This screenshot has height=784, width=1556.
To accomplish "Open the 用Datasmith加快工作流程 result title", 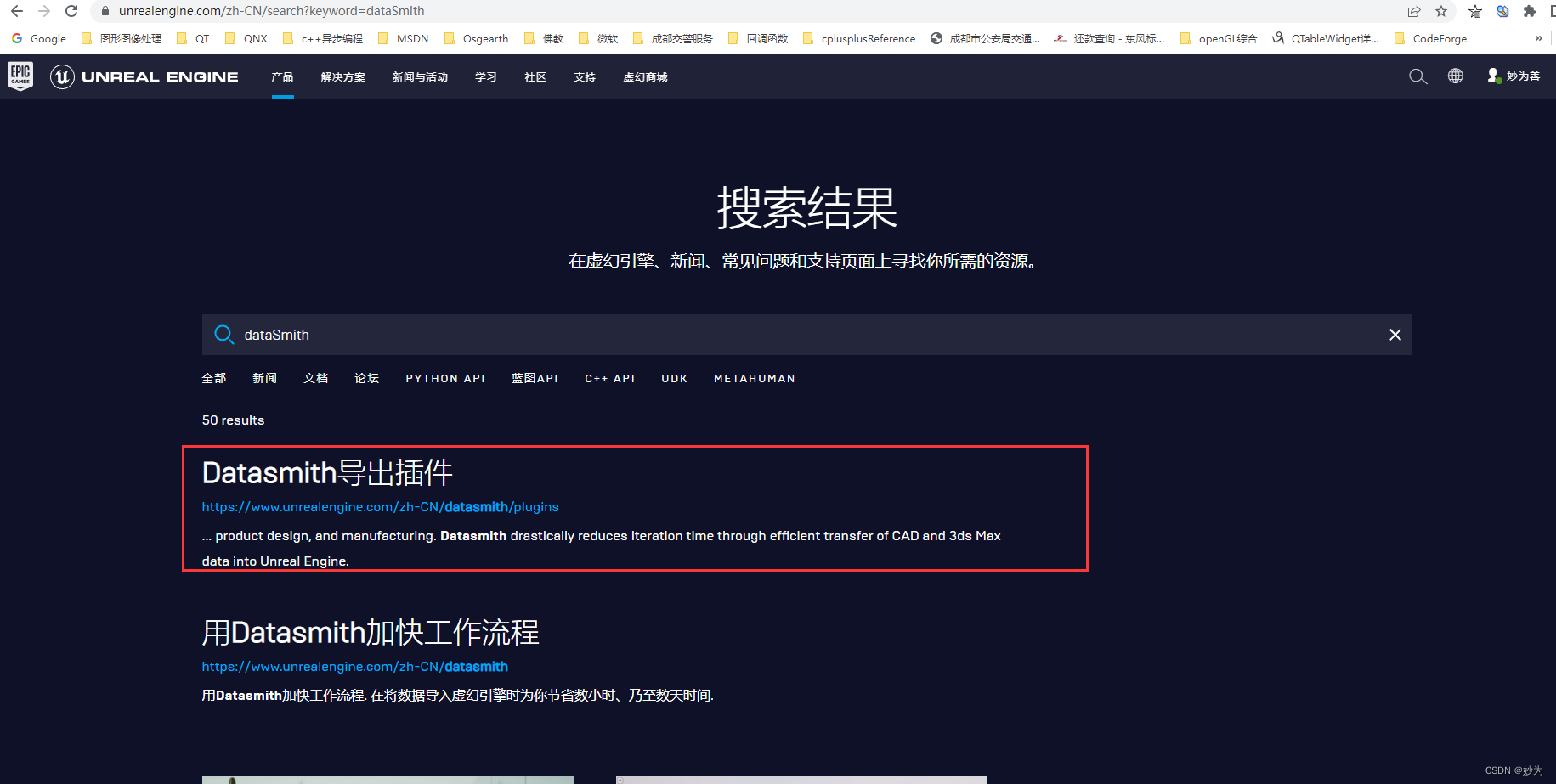I will [371, 633].
